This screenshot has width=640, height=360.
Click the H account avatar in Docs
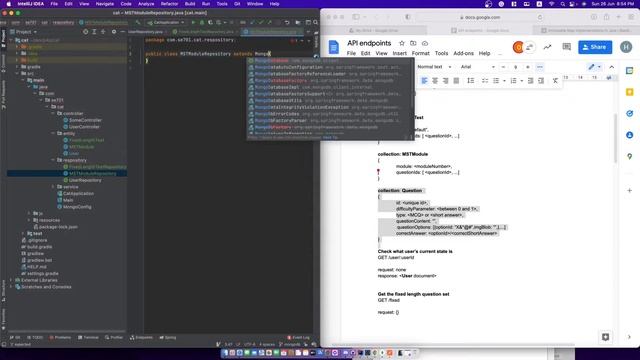626,47
